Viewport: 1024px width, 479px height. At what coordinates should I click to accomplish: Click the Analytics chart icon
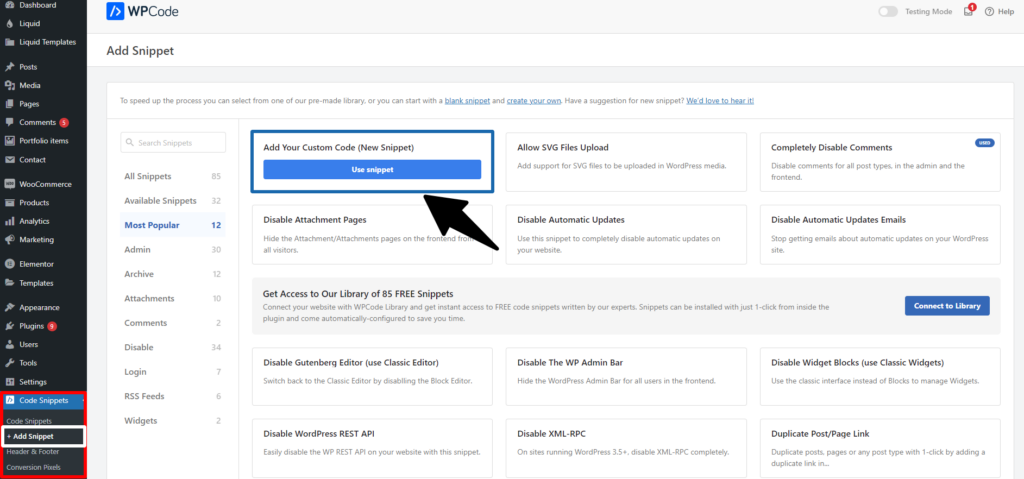9,221
